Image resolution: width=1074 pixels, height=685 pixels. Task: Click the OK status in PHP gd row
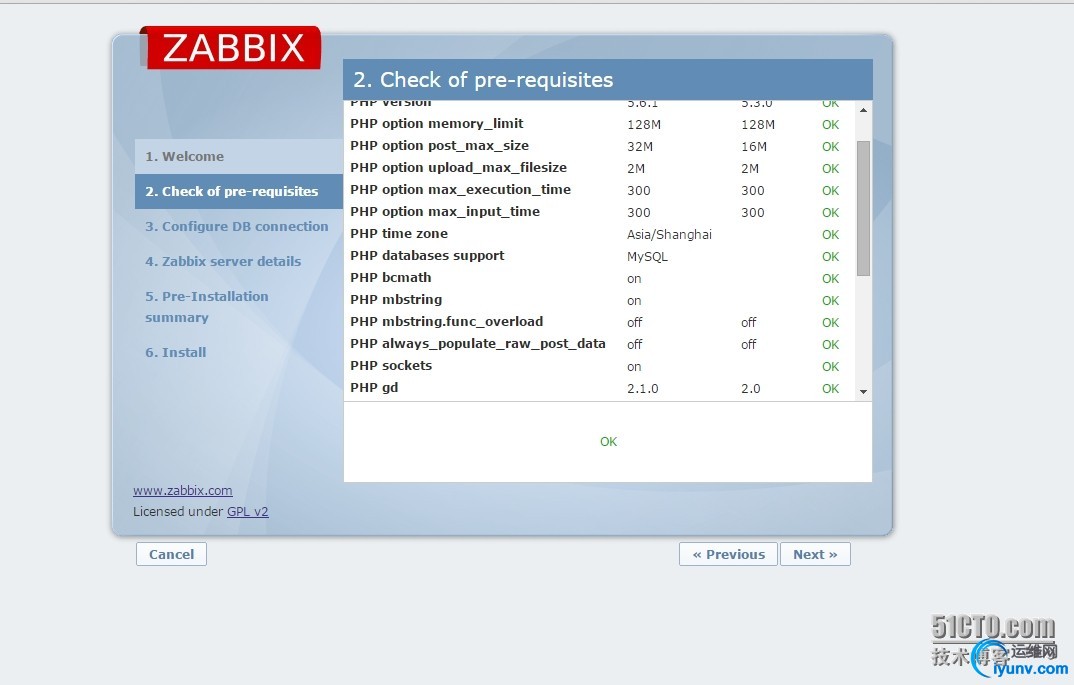pyautogui.click(x=830, y=388)
